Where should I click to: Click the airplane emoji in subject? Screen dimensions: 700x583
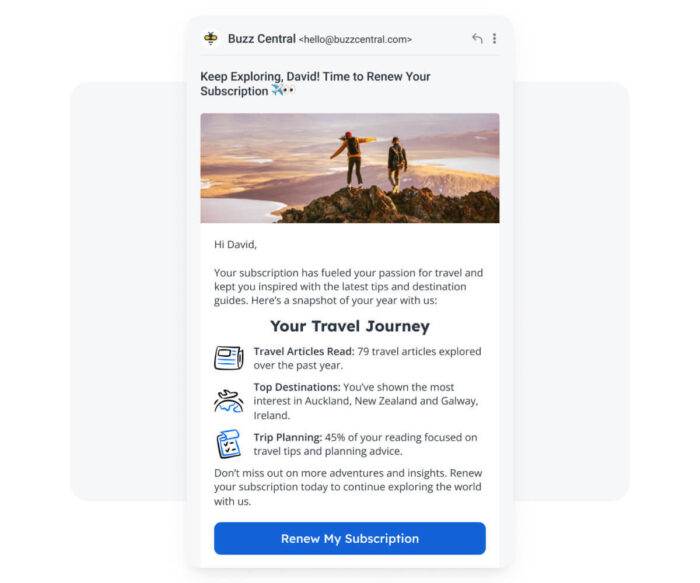(277, 90)
